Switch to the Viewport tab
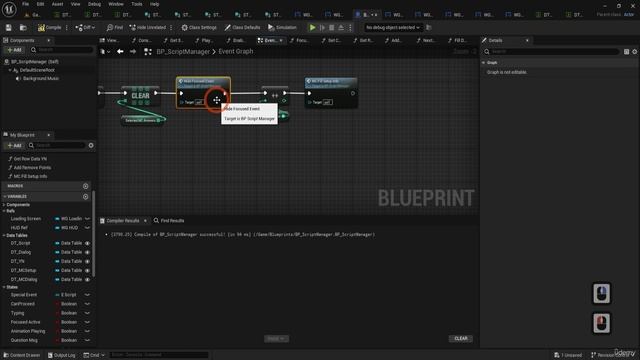The image size is (640, 360). click(x=109, y=40)
